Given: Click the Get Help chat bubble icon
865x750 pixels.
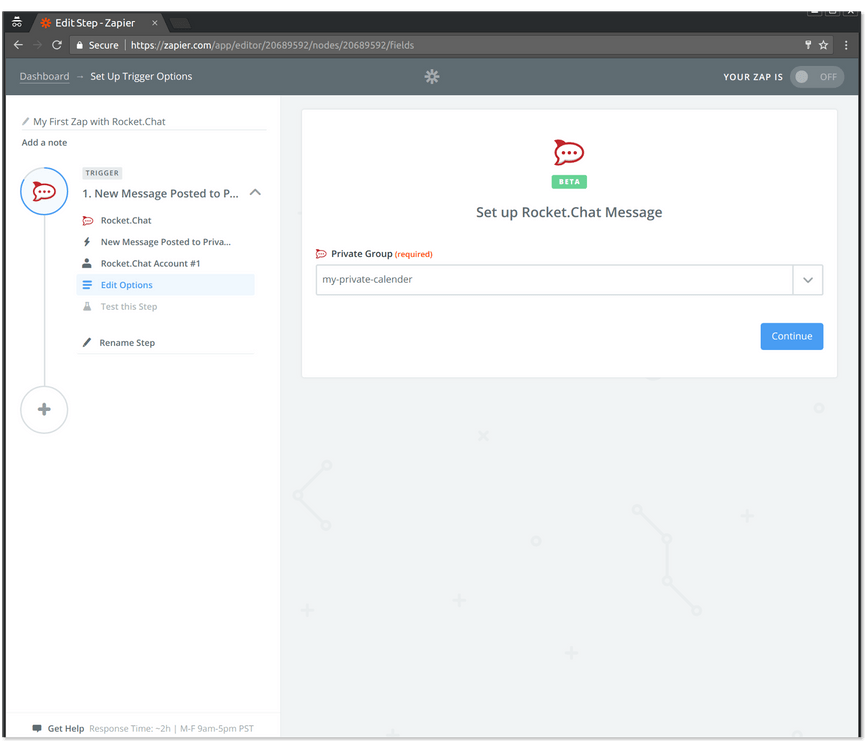Looking at the screenshot, I should click(x=37, y=728).
